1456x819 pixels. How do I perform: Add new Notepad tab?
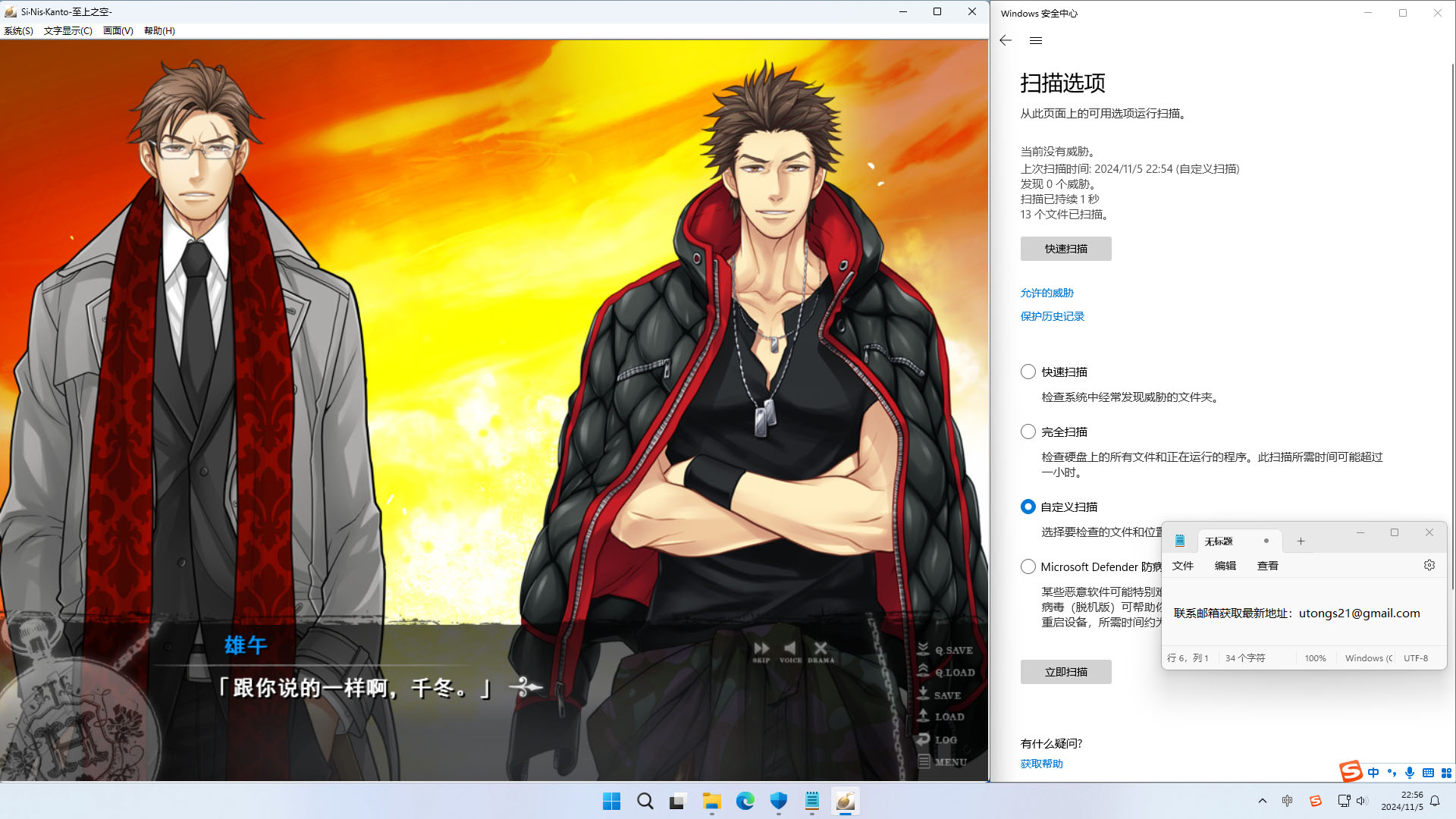coord(1301,541)
